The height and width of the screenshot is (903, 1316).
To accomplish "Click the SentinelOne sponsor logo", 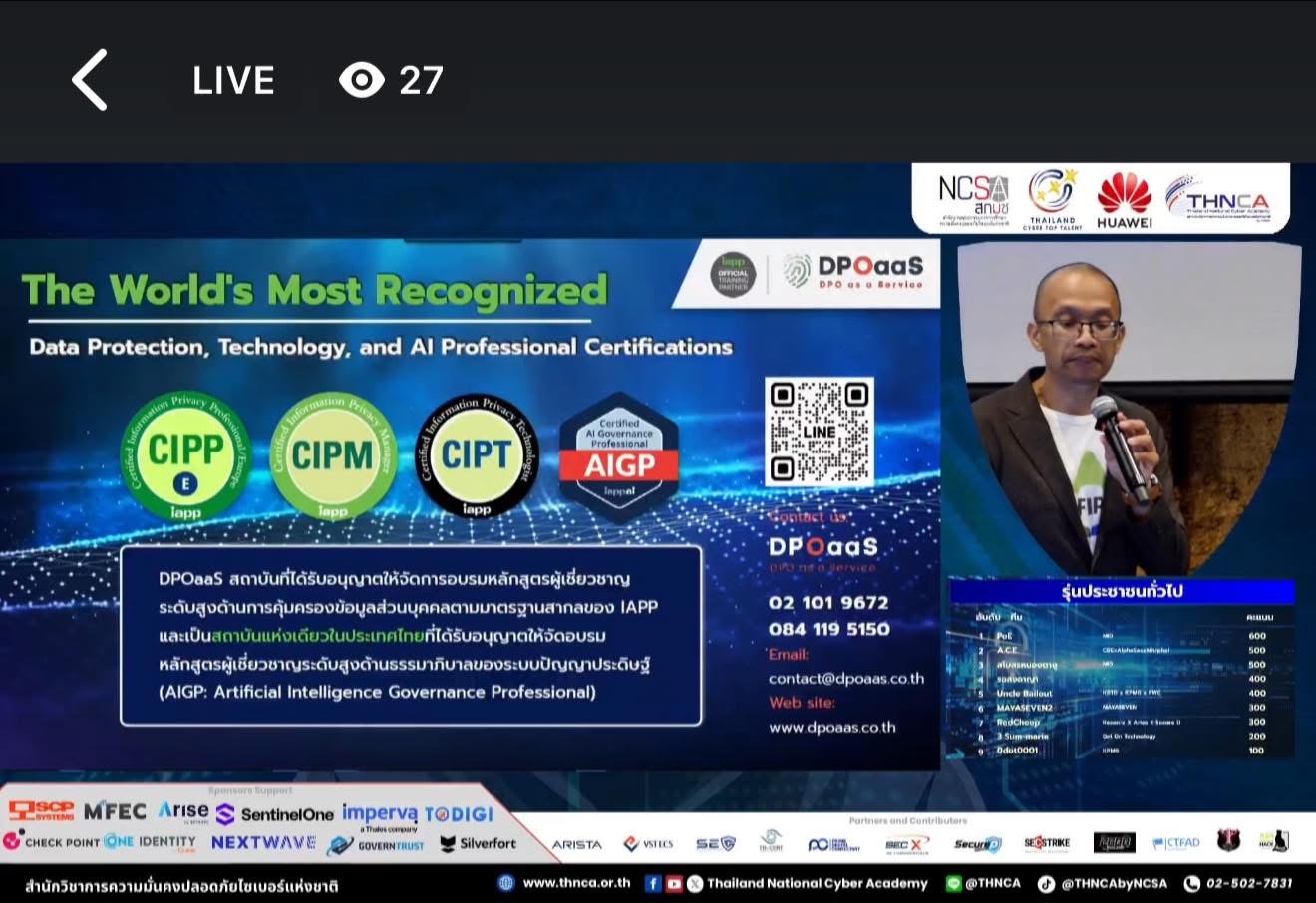I will click(275, 814).
